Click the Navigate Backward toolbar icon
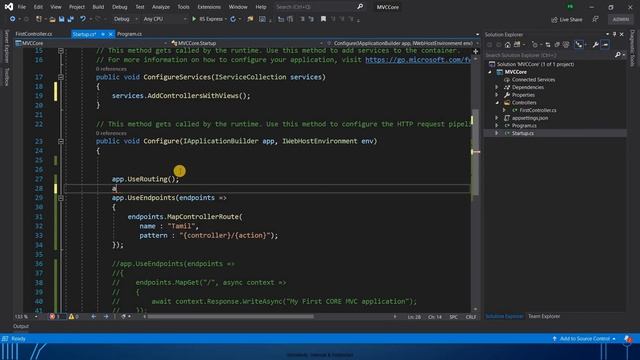This screenshot has width=640, height=360. coord(12,19)
